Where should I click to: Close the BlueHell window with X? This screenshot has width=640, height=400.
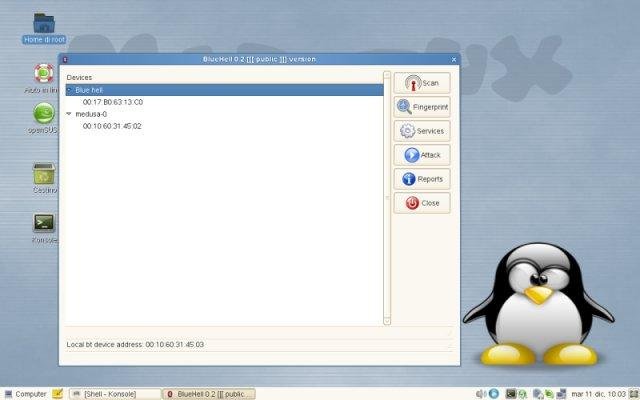(454, 60)
